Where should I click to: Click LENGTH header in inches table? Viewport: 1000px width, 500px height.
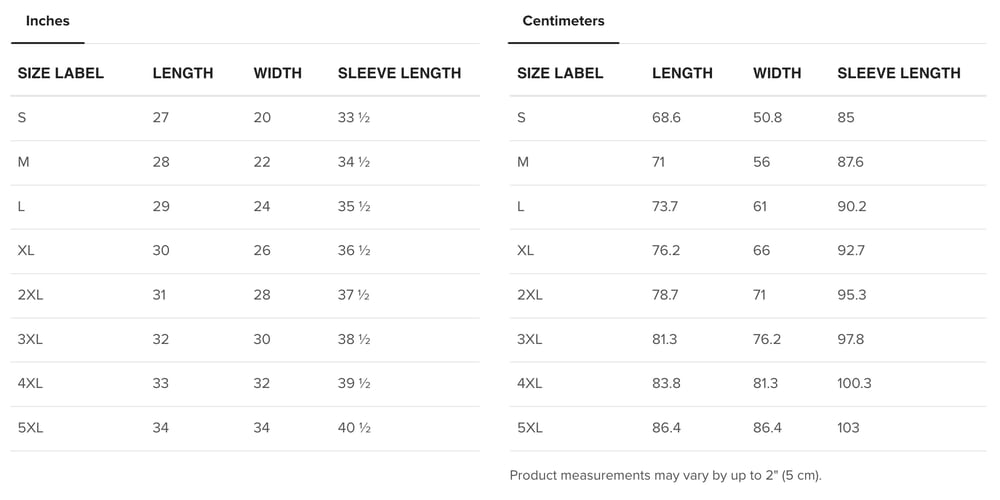point(182,73)
